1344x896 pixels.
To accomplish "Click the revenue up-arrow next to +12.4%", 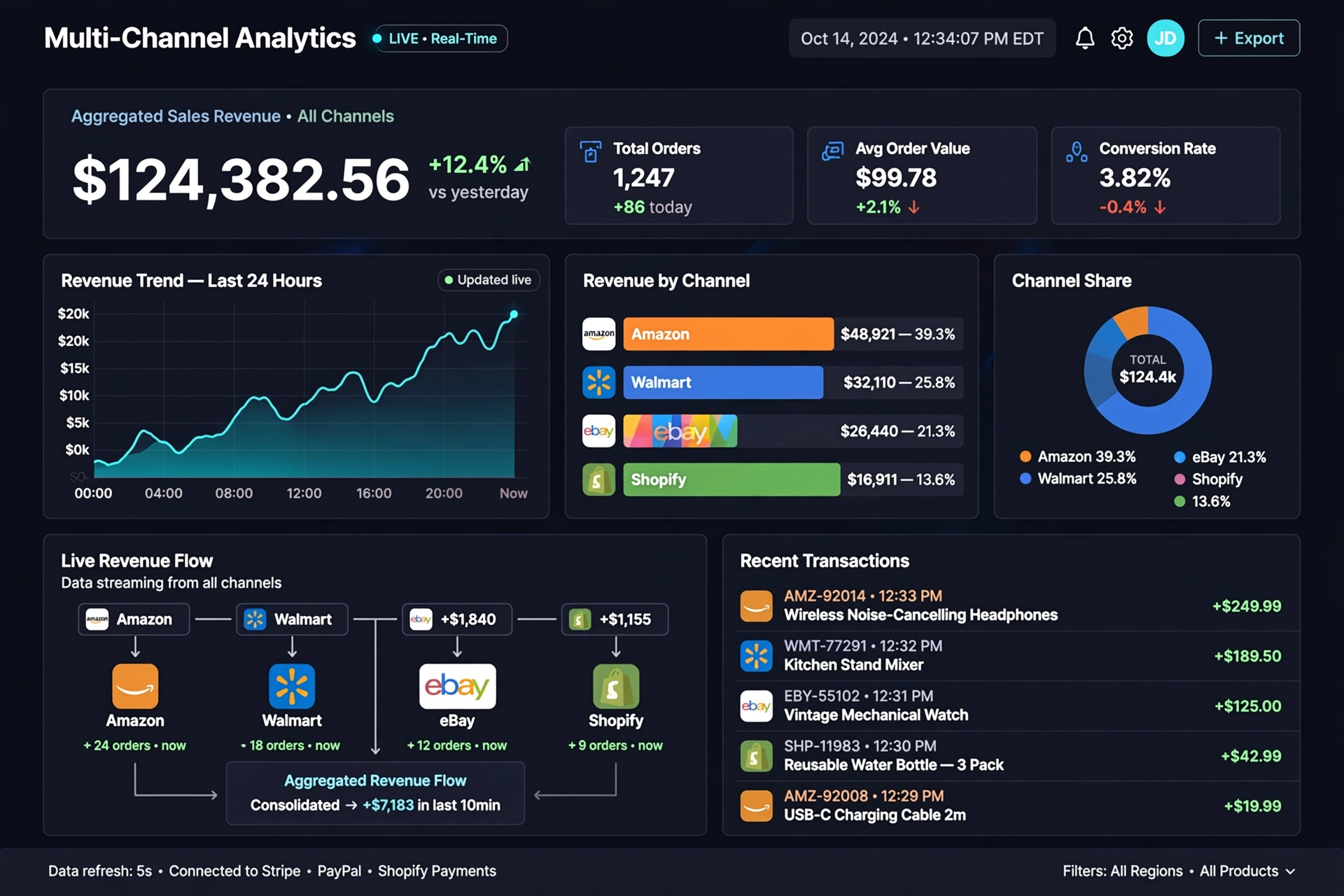I will tap(522, 164).
